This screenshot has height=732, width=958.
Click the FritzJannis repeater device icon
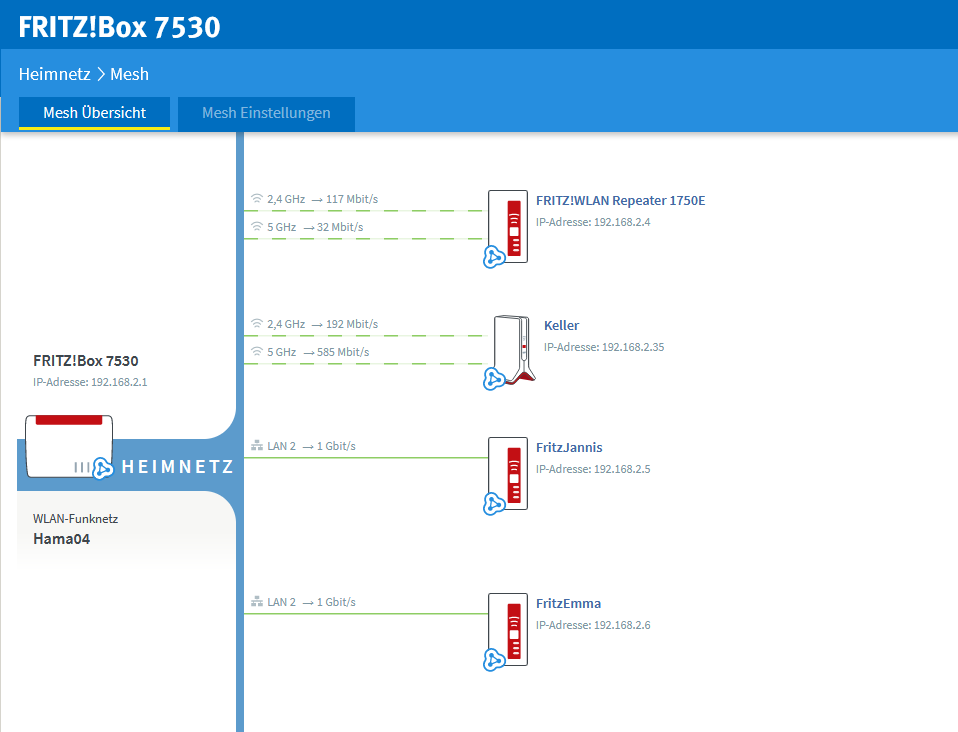508,474
